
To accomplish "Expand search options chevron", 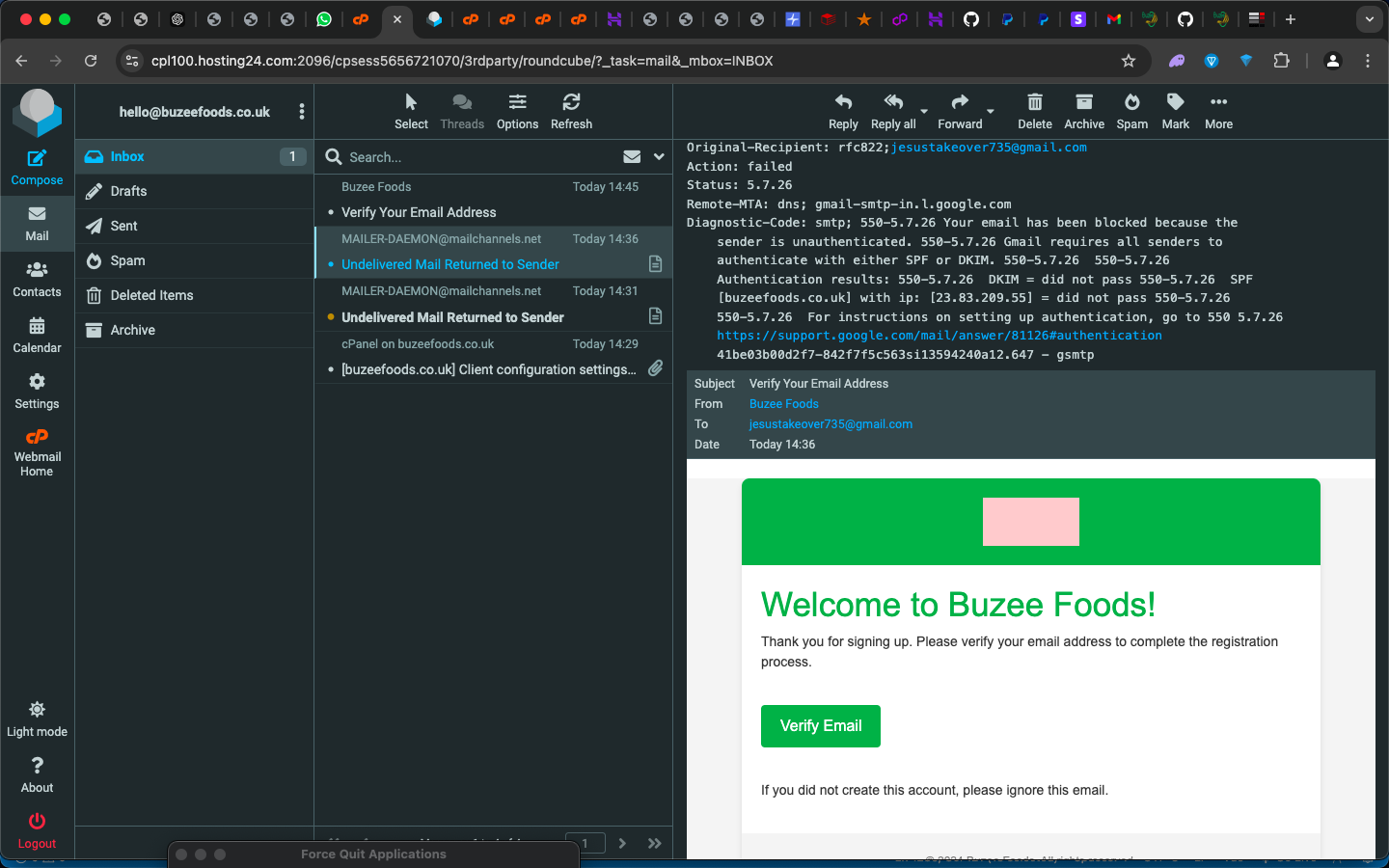I will click(659, 157).
